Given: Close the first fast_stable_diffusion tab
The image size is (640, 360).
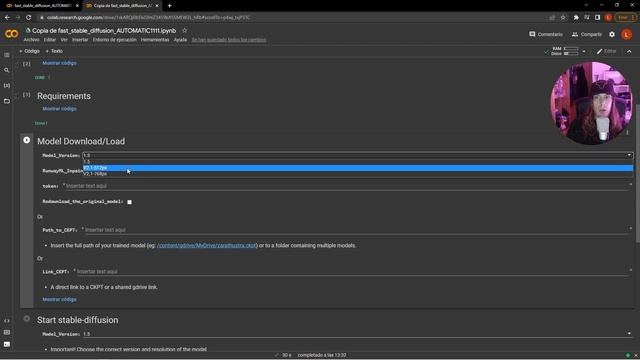Looking at the screenshot, I should click(x=77, y=6).
